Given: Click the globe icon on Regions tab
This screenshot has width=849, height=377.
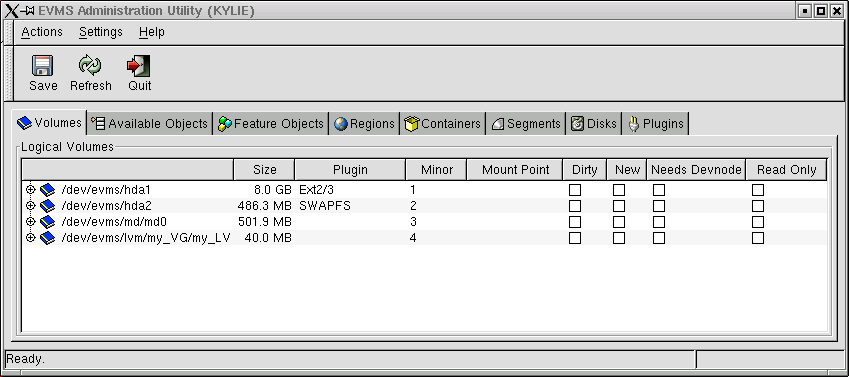Looking at the screenshot, I should pos(341,124).
